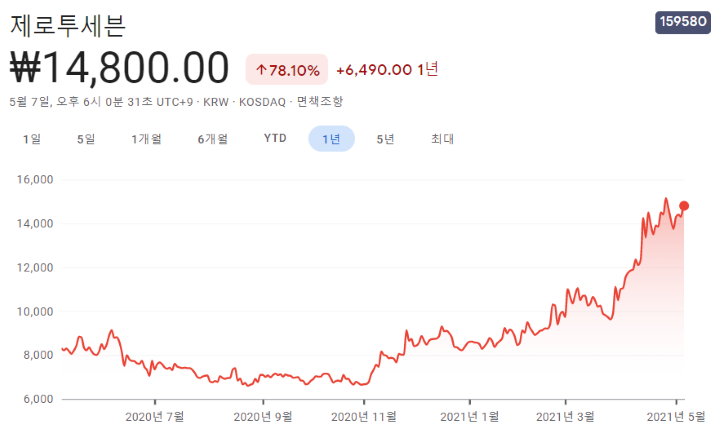Click the 16,000 y-axis label

click(x=35, y=180)
